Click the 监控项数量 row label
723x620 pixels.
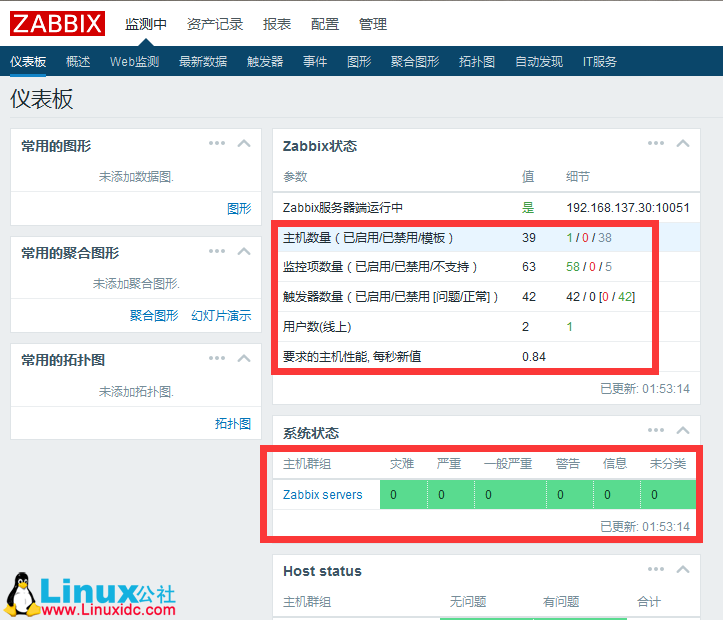(379, 267)
